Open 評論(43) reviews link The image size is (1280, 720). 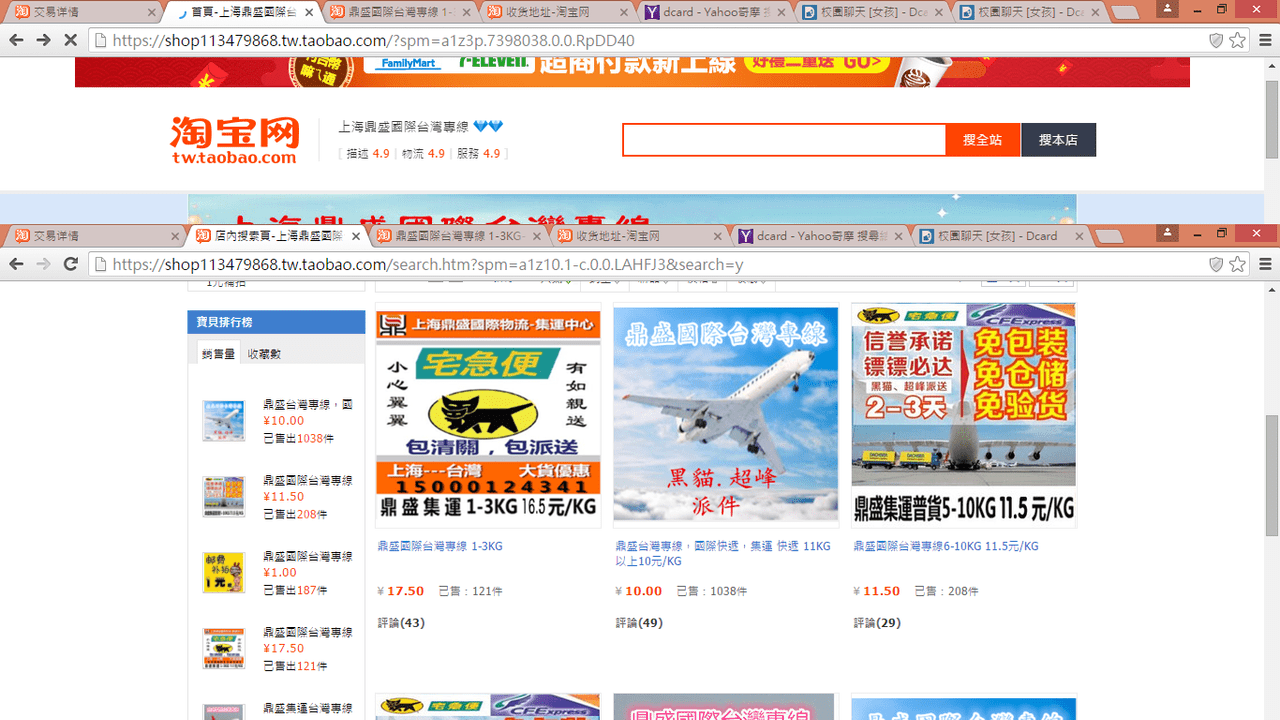tap(401, 623)
